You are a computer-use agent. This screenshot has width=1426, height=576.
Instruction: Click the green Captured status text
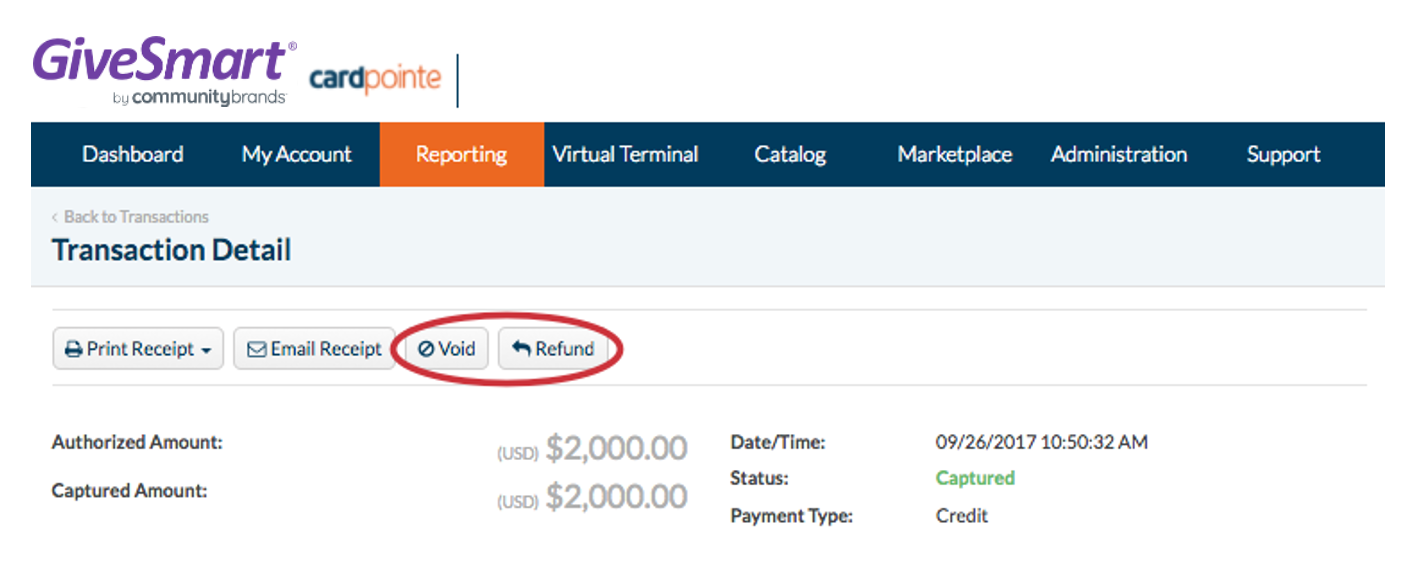coord(975,478)
